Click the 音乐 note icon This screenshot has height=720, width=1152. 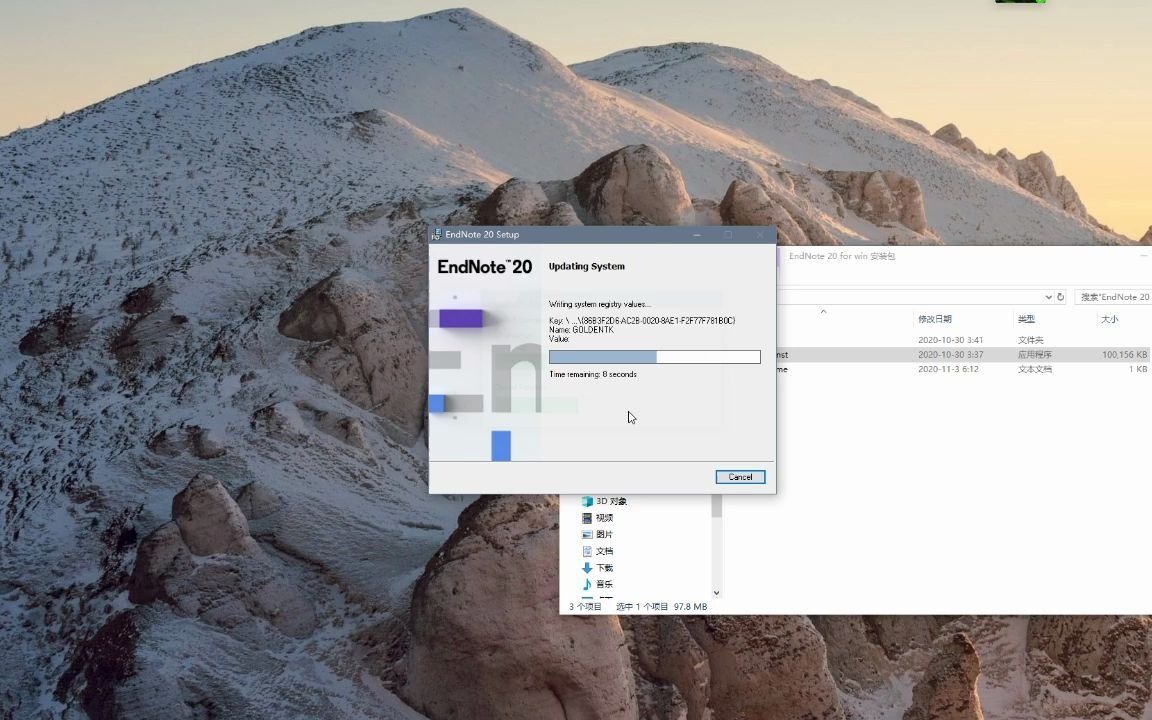[587, 584]
